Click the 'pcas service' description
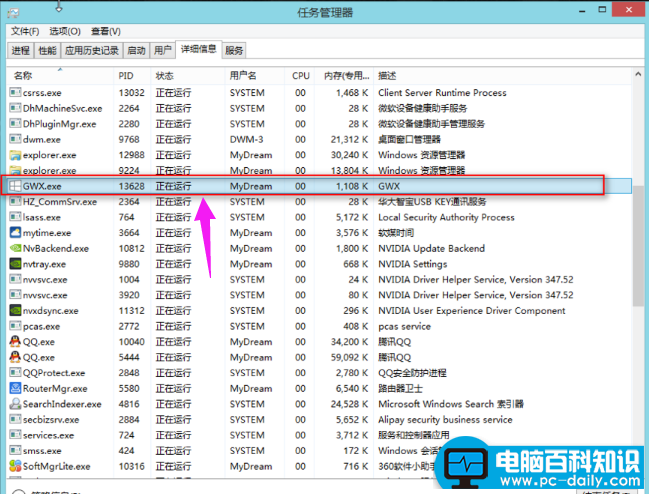The height and width of the screenshot is (494, 649). pos(404,326)
